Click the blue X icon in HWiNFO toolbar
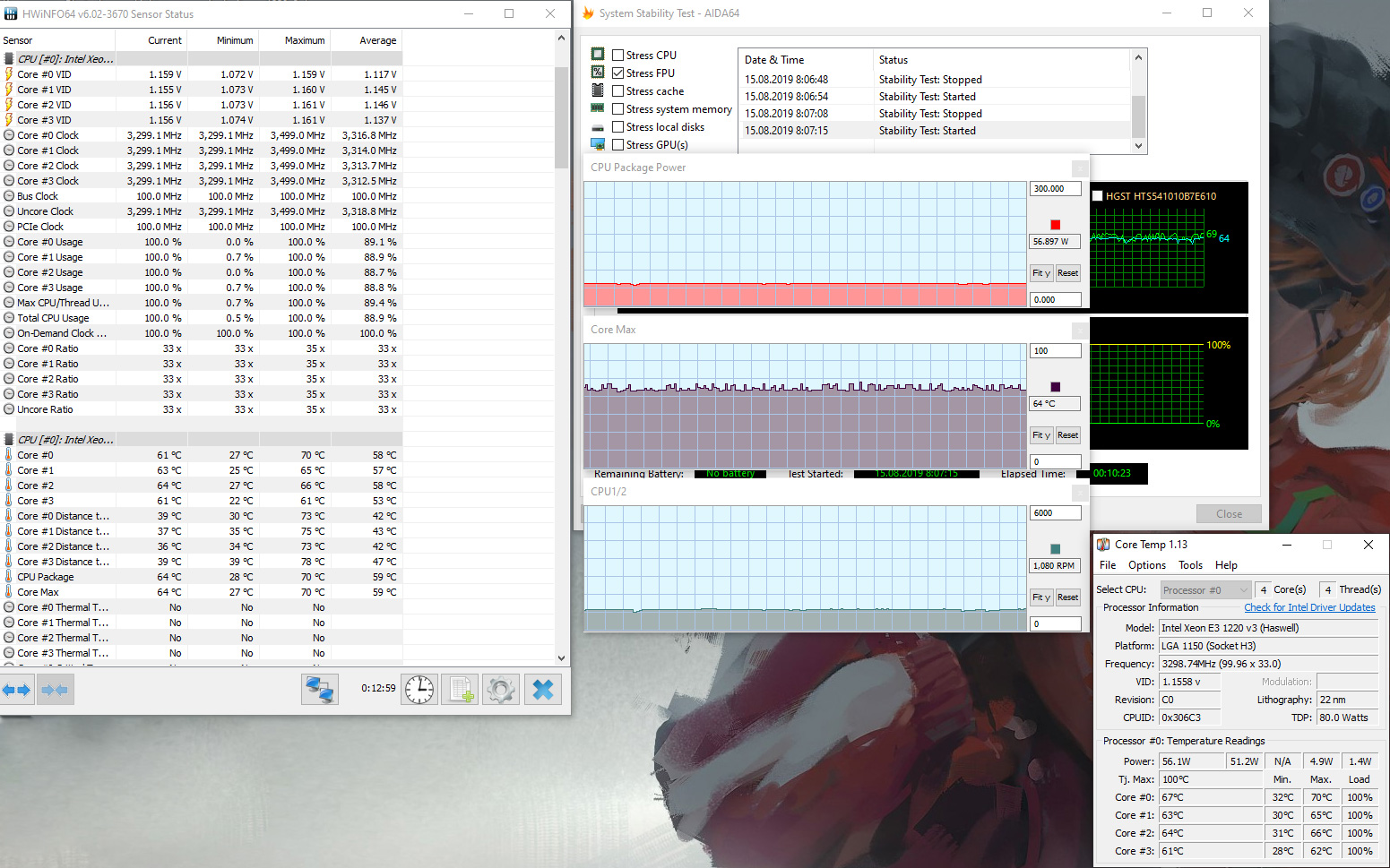 [x=543, y=690]
